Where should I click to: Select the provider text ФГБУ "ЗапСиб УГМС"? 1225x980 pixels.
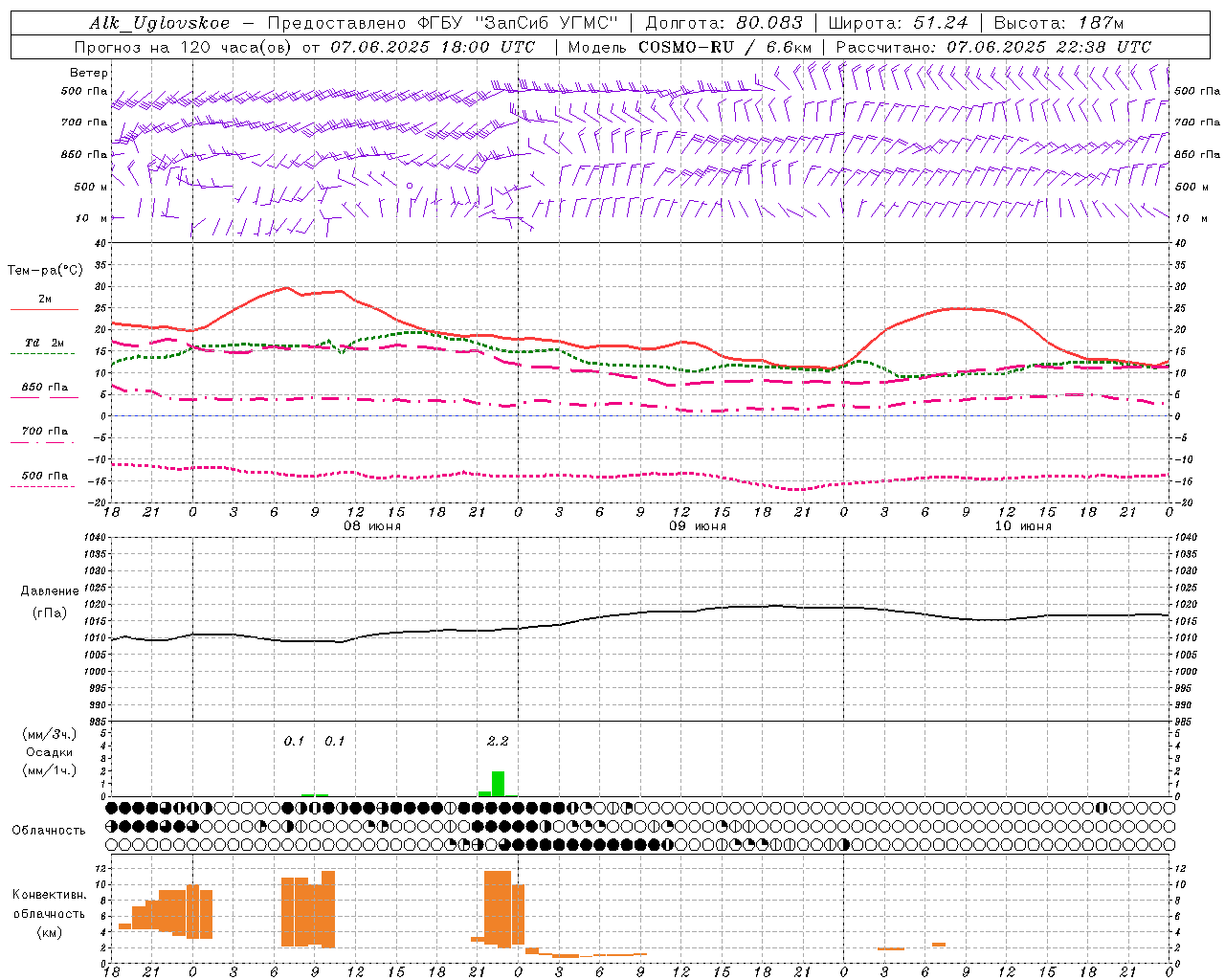coord(519,23)
